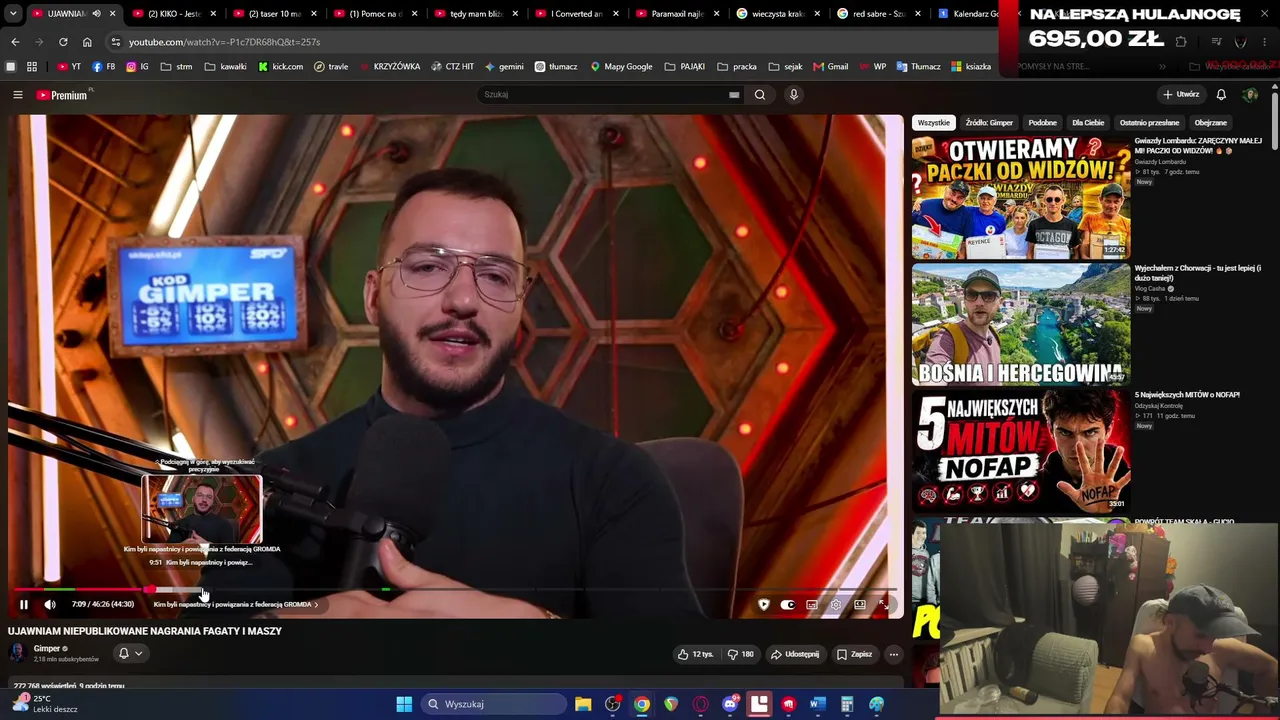
Task: Select the Obejrzane filter chip
Action: tap(1210, 123)
